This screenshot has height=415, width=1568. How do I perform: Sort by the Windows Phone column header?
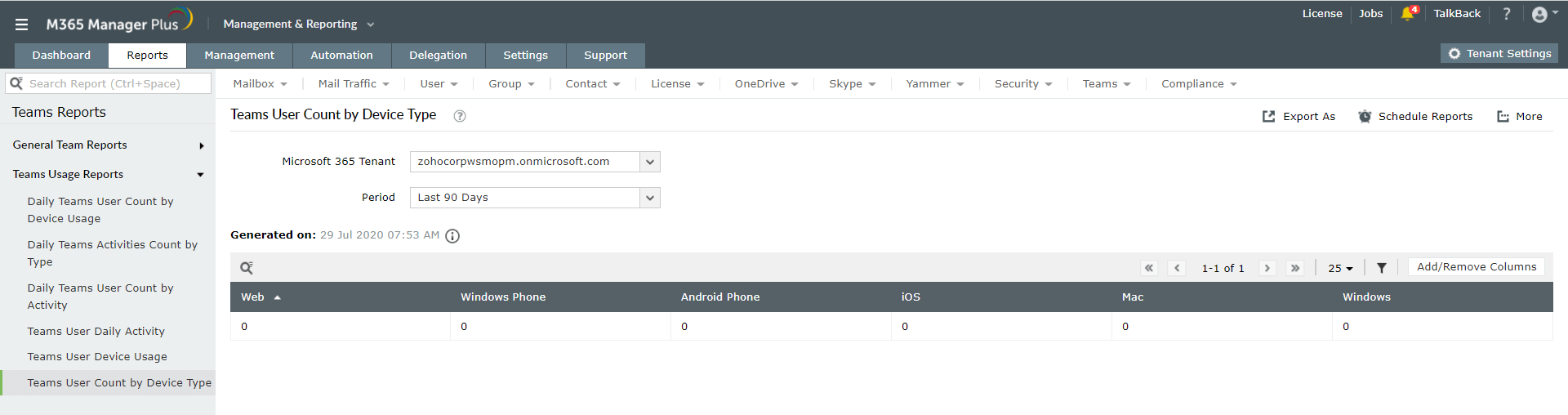(x=503, y=297)
